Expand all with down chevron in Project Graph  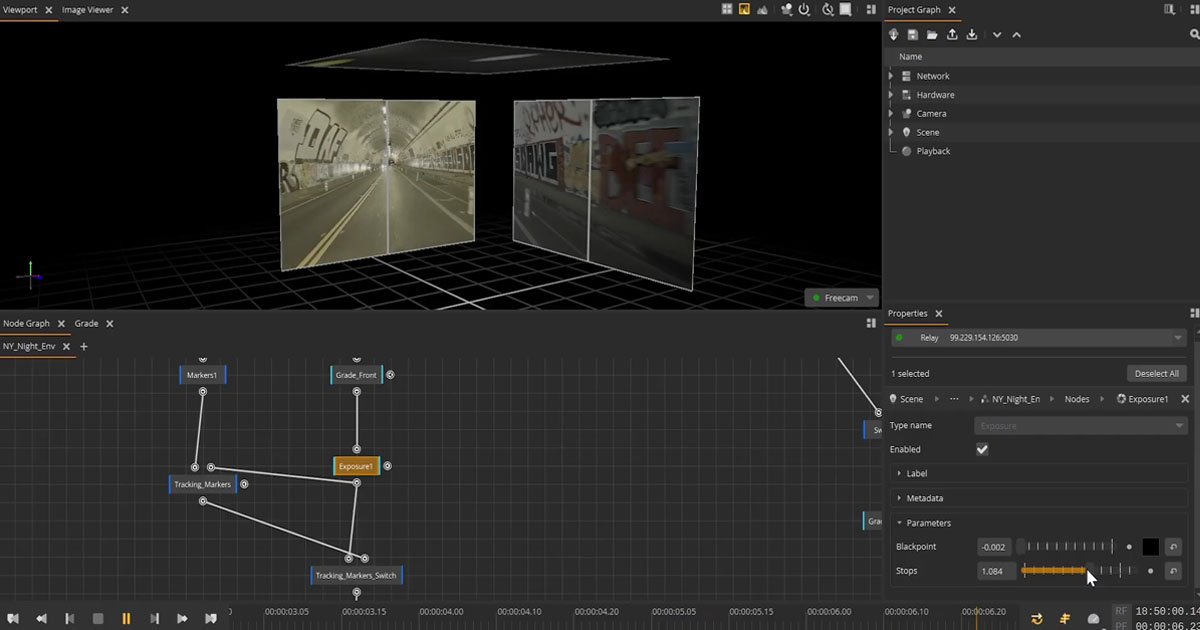(x=997, y=34)
